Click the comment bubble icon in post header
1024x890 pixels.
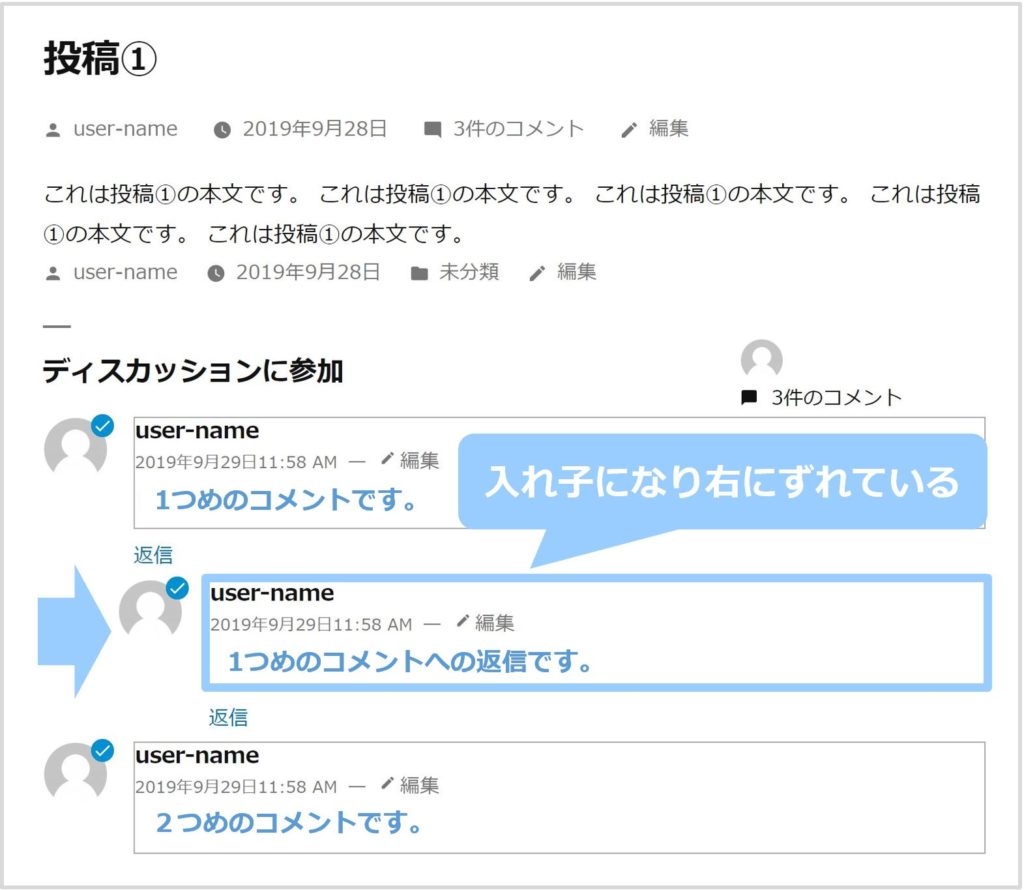click(x=432, y=129)
